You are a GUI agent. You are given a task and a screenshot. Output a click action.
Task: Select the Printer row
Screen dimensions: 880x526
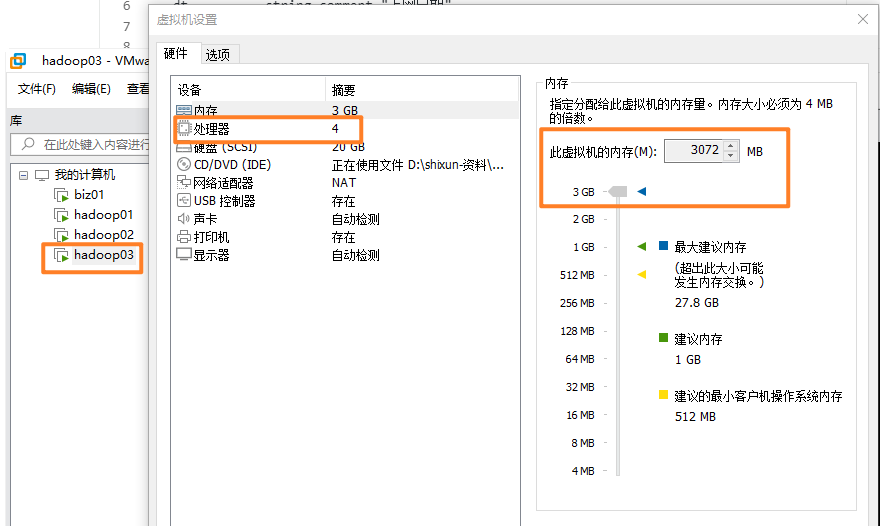(345, 237)
